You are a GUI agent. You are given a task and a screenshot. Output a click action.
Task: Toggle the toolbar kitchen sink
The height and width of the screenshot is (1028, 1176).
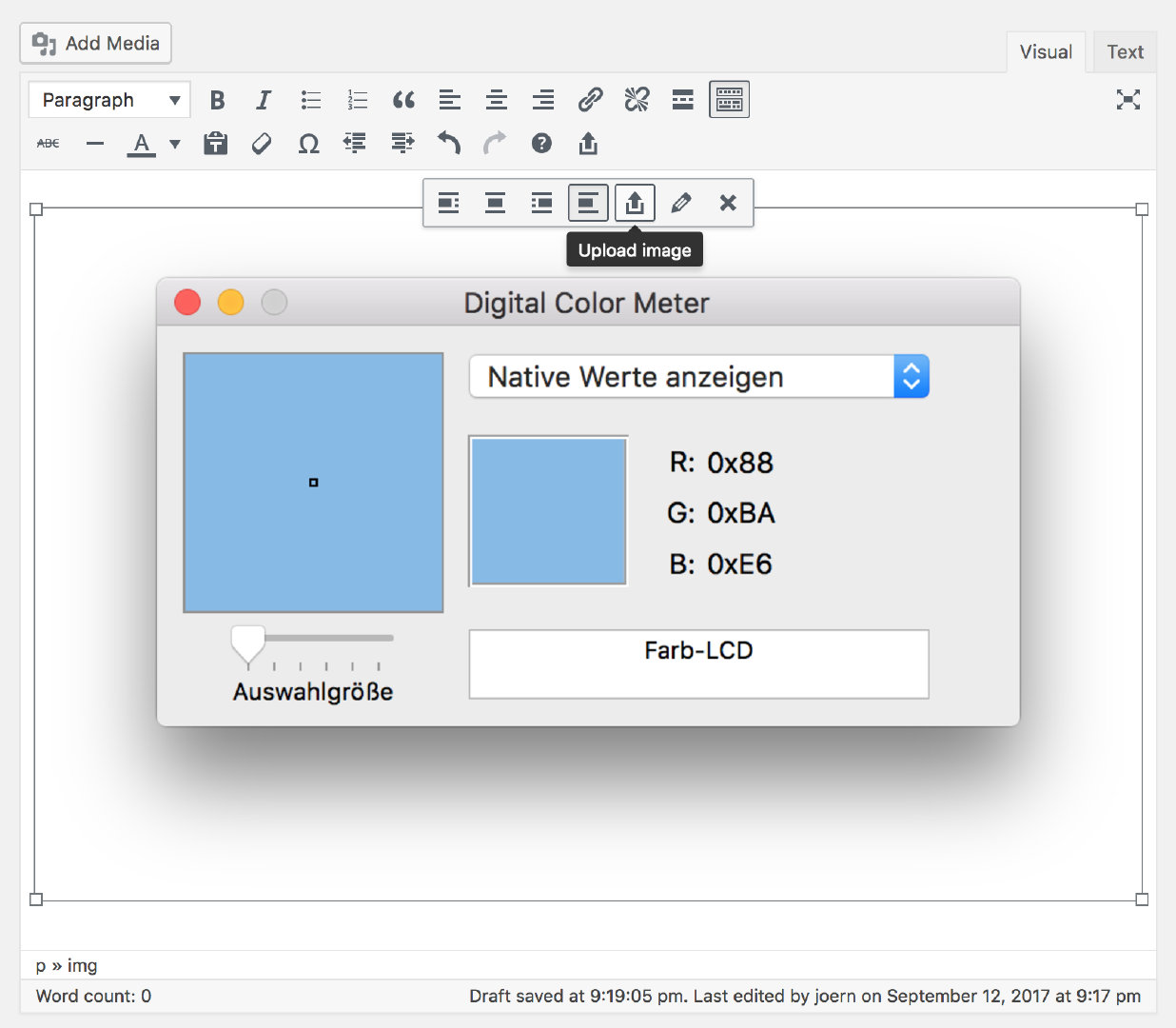click(x=729, y=100)
